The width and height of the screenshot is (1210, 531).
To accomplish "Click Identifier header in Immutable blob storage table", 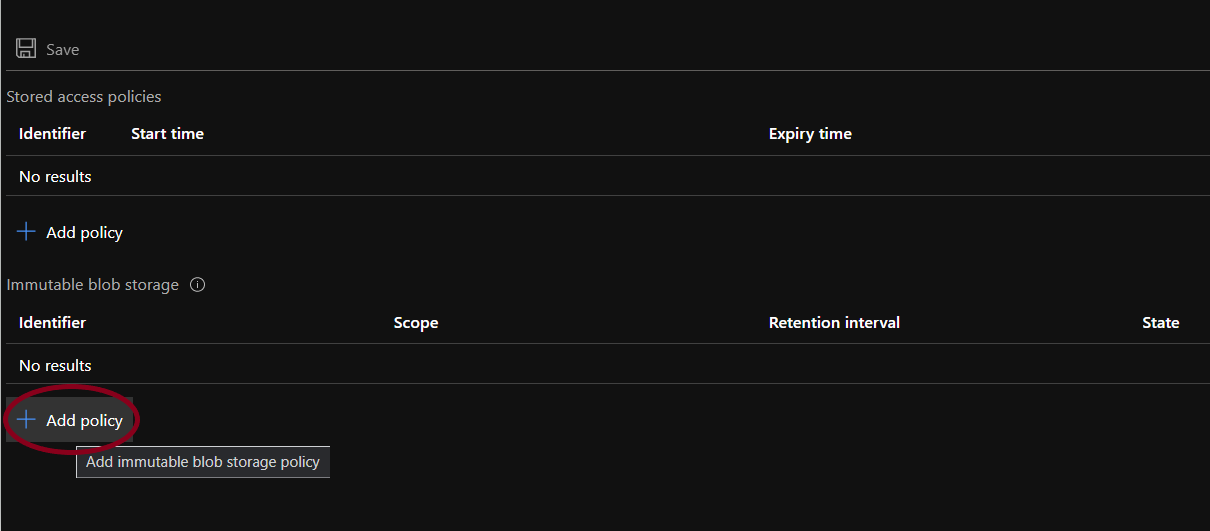I will click(52, 323).
